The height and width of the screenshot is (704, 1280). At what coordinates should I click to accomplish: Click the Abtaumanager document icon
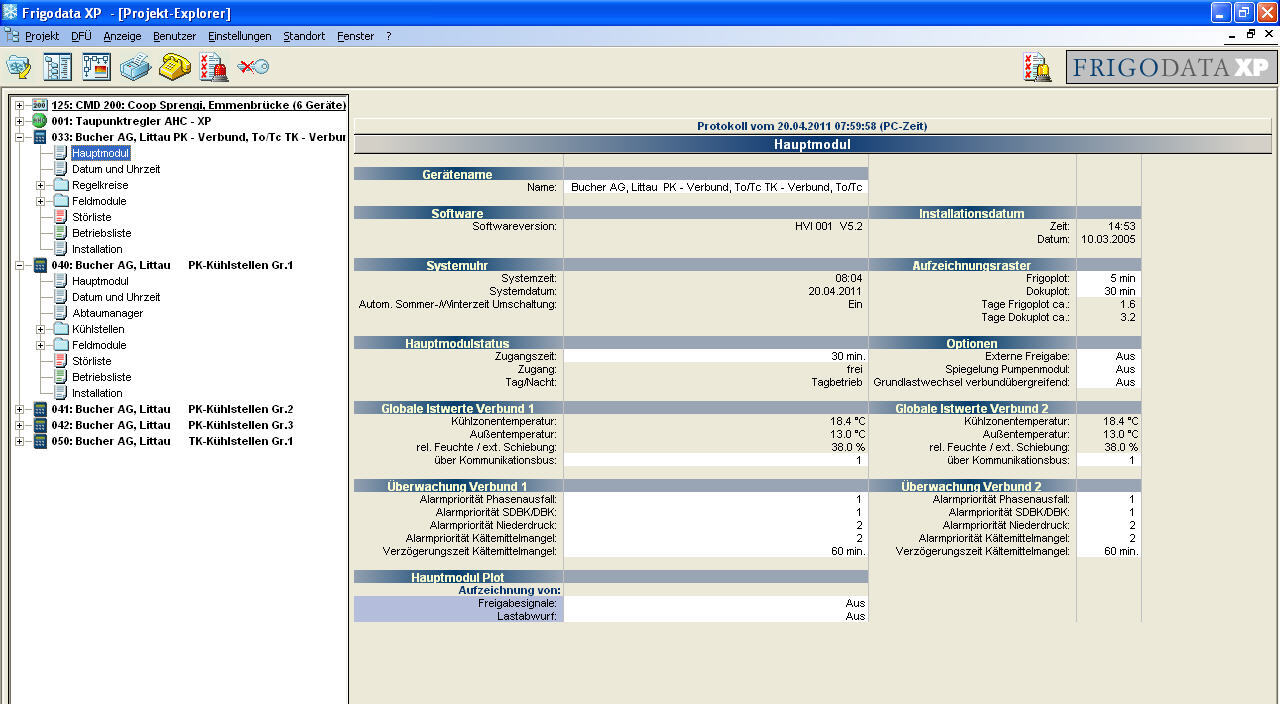pos(60,313)
